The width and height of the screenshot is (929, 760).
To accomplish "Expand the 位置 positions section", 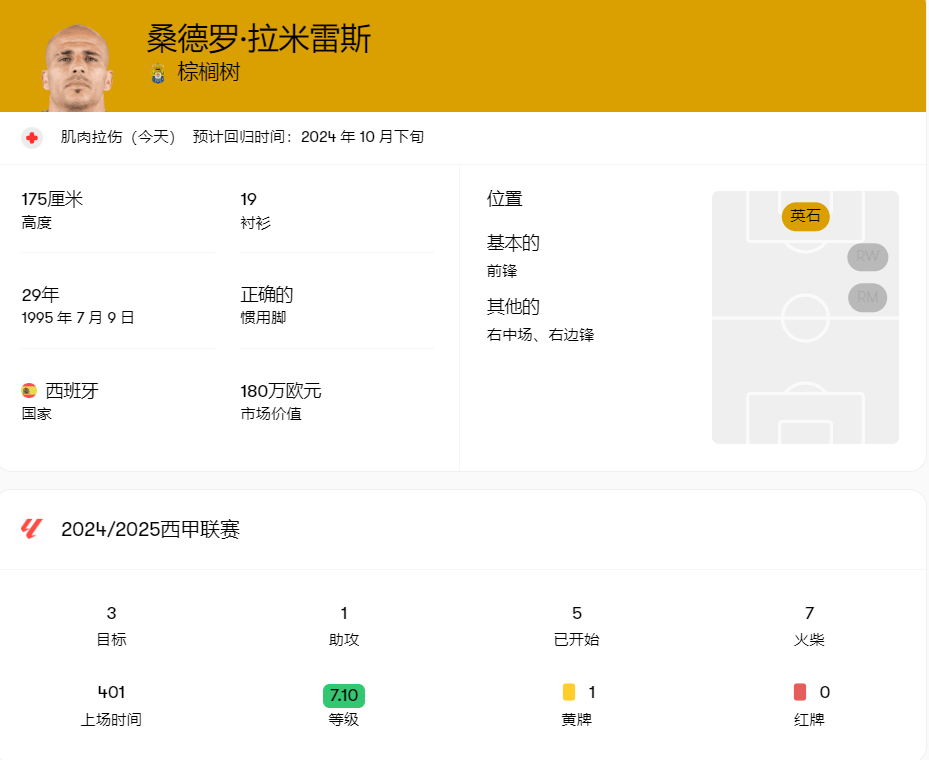I will tap(505, 199).
